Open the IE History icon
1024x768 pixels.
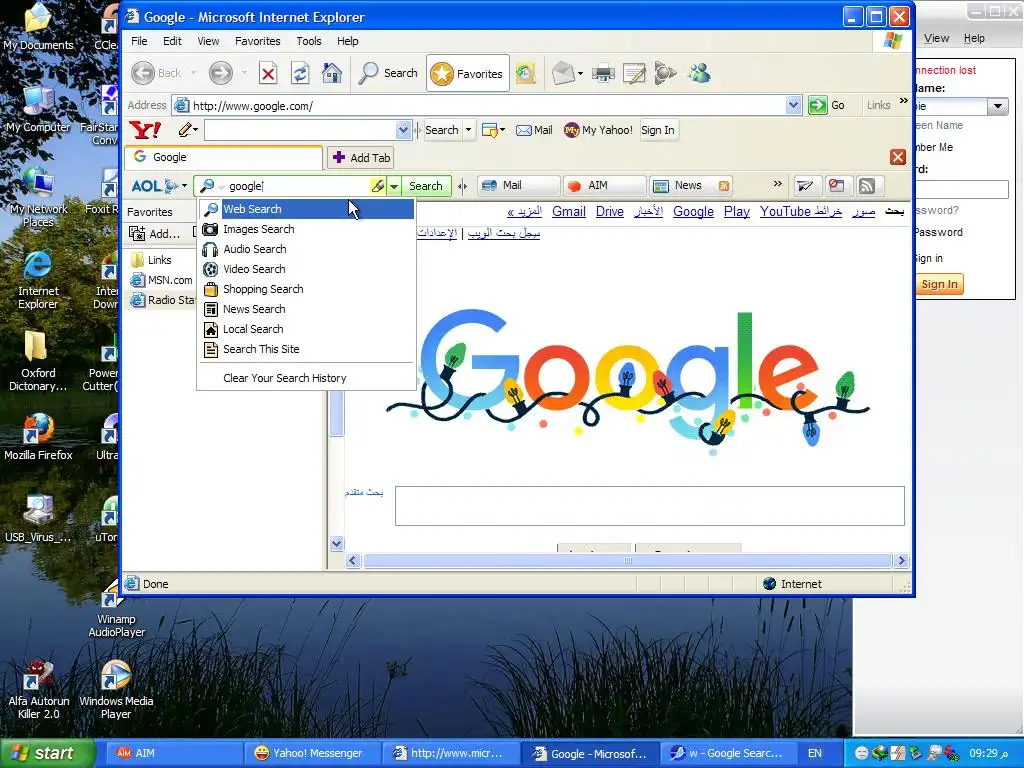point(525,73)
